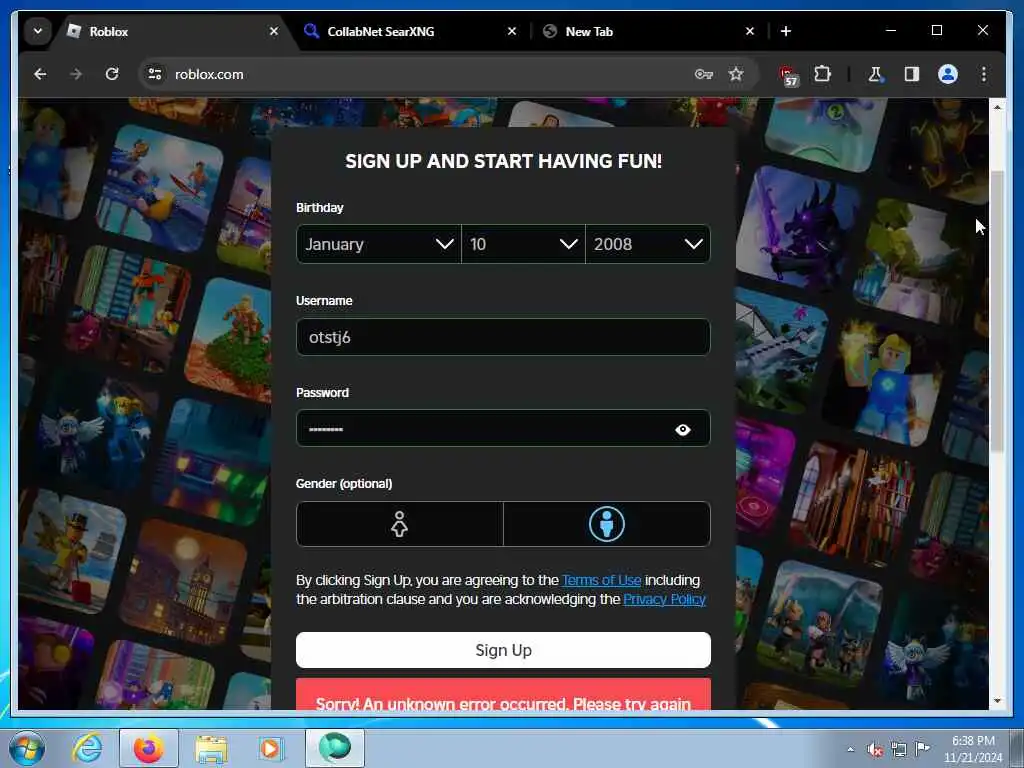Click the Username field containing otstj6
Image resolution: width=1024 pixels, height=768 pixels.
(503, 337)
